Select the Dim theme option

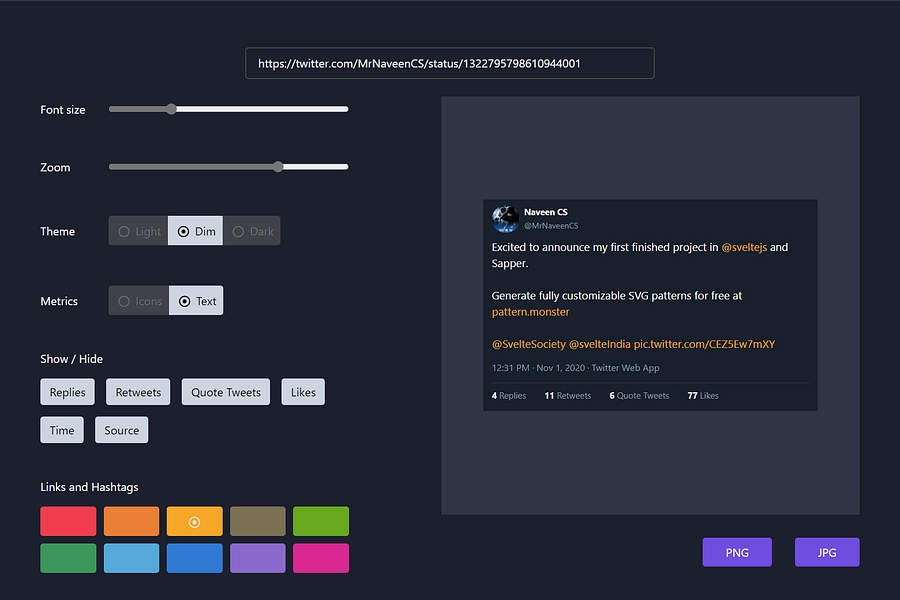195,231
